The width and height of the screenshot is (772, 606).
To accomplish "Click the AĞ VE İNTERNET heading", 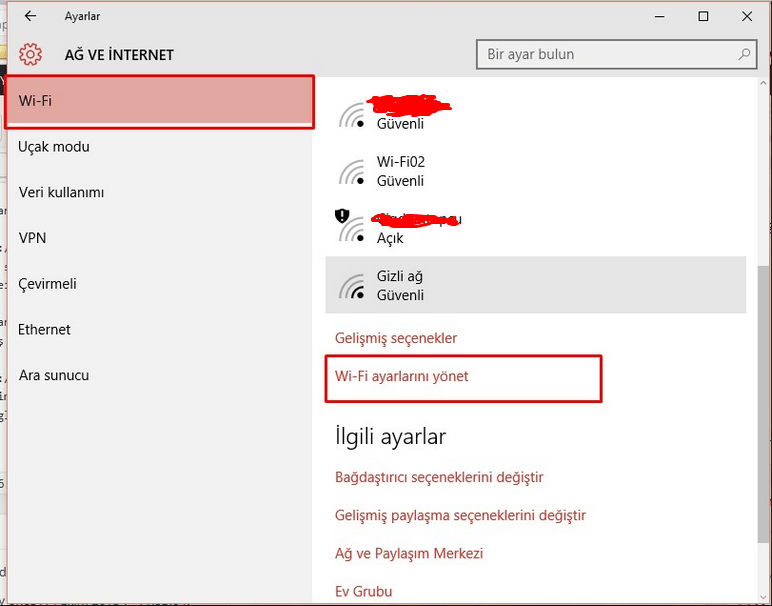I will point(119,55).
